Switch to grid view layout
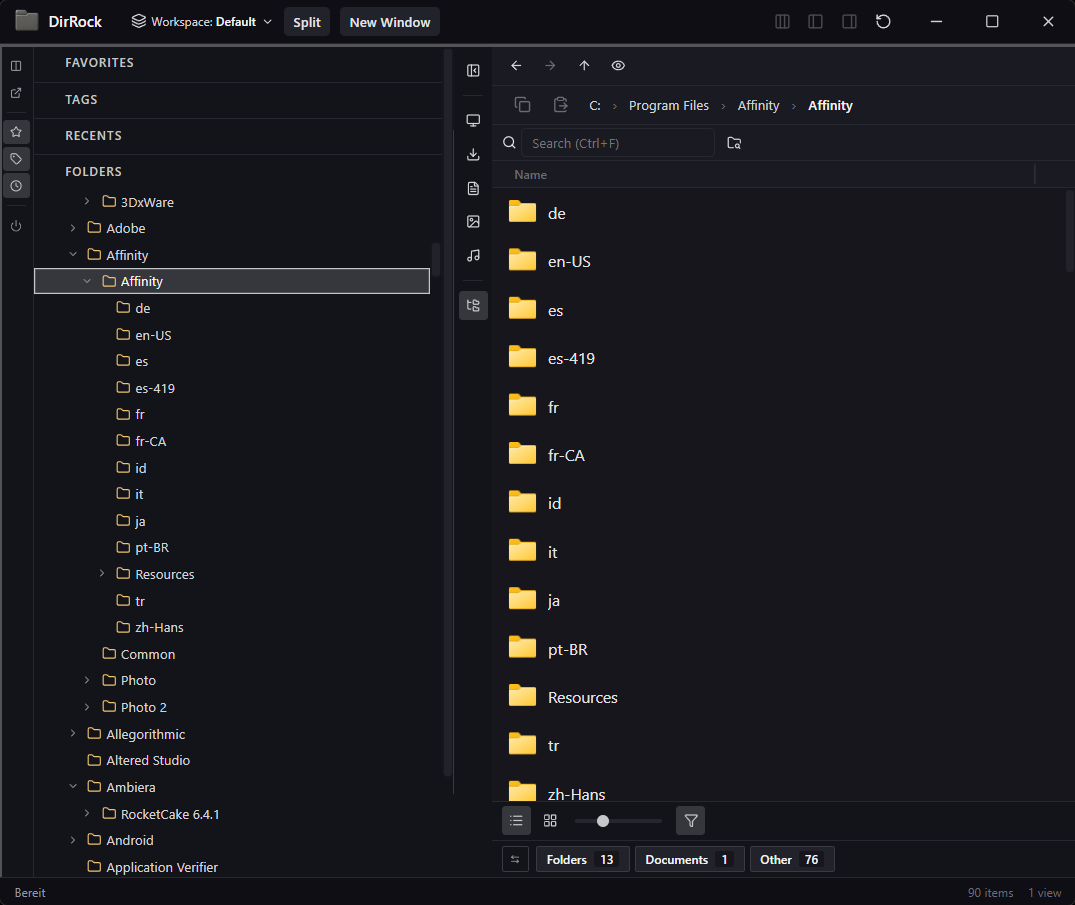1075x905 pixels. point(549,820)
